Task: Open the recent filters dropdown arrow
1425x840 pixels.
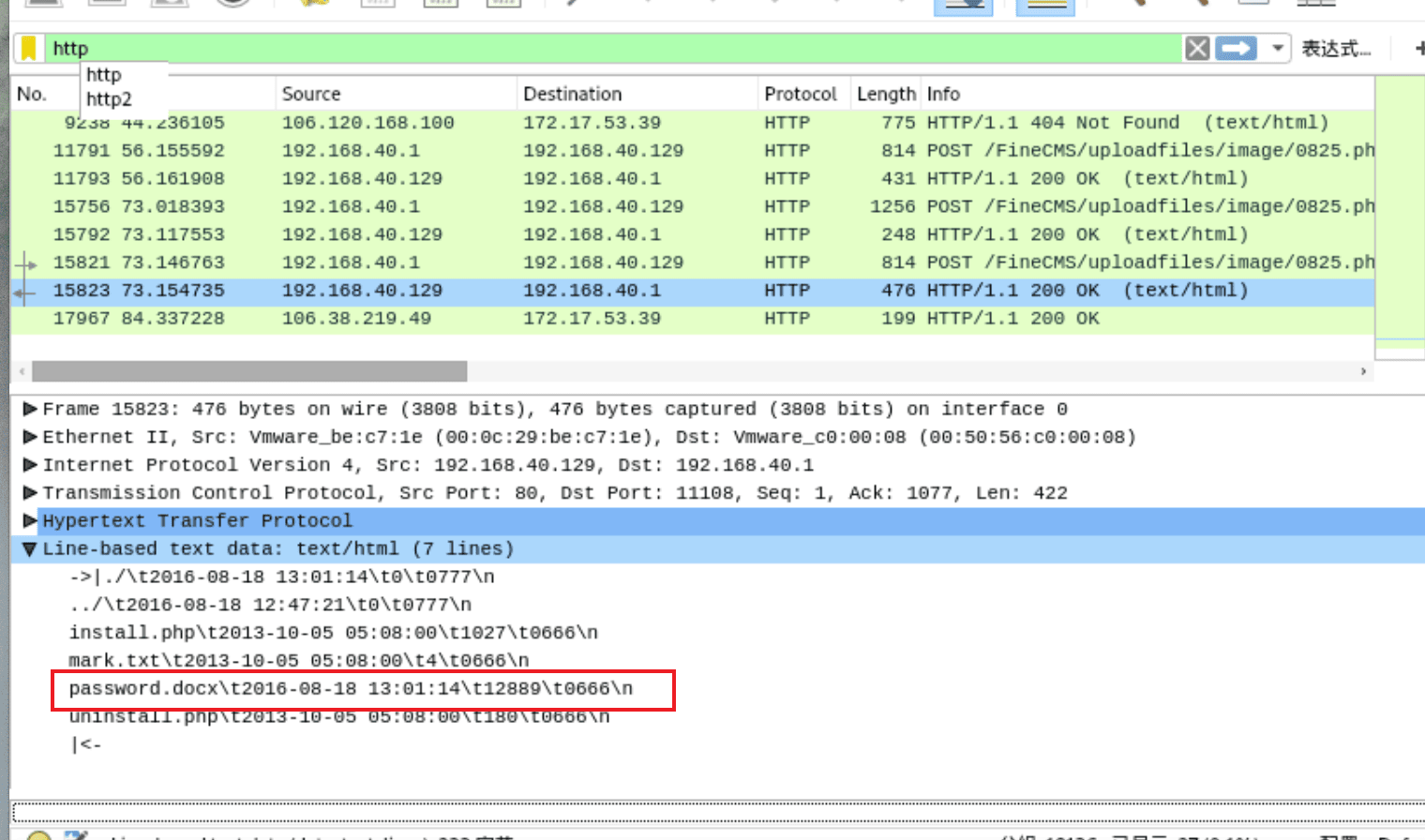Action: pos(1277,48)
